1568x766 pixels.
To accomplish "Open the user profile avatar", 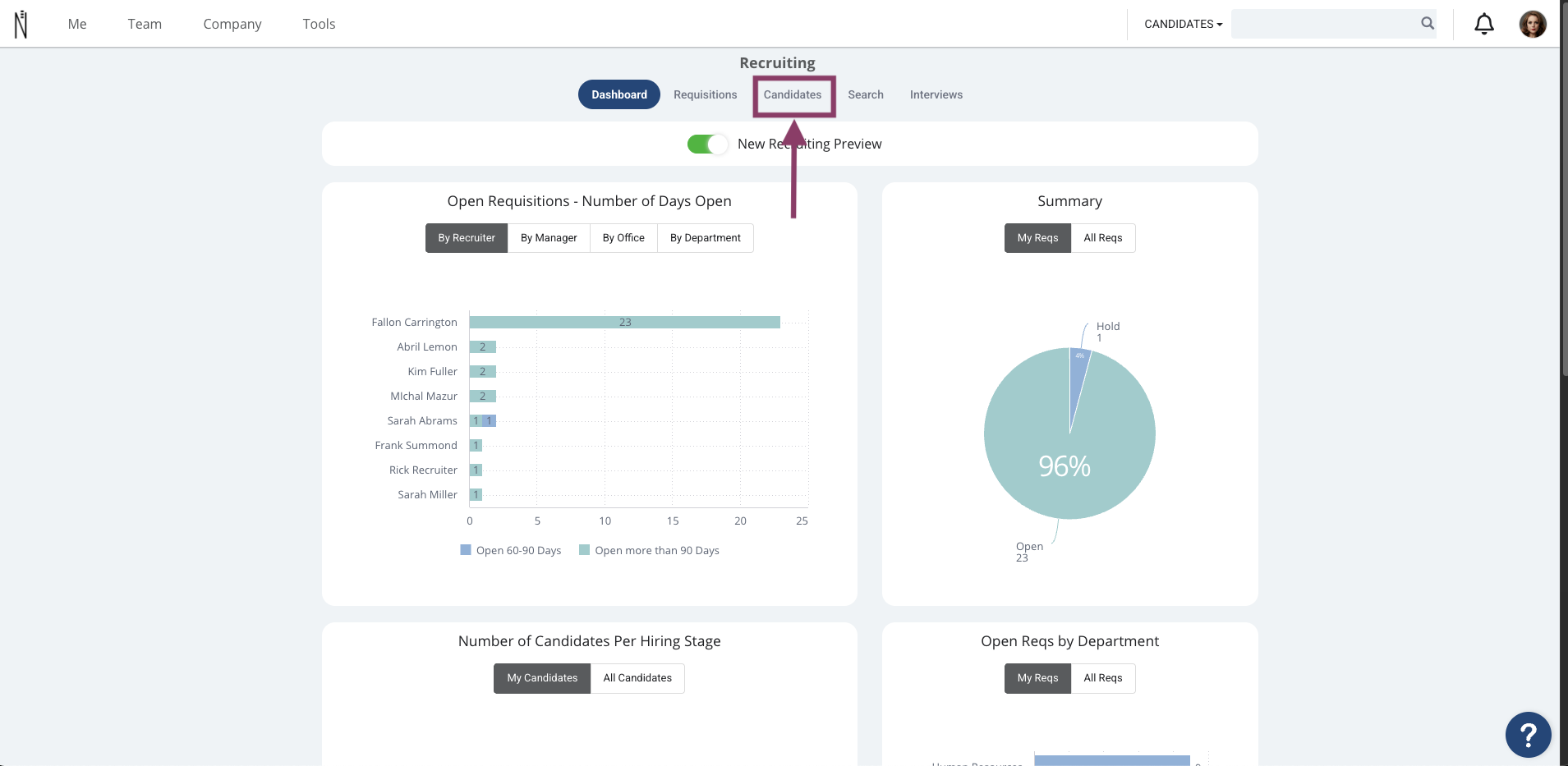I will point(1532,24).
